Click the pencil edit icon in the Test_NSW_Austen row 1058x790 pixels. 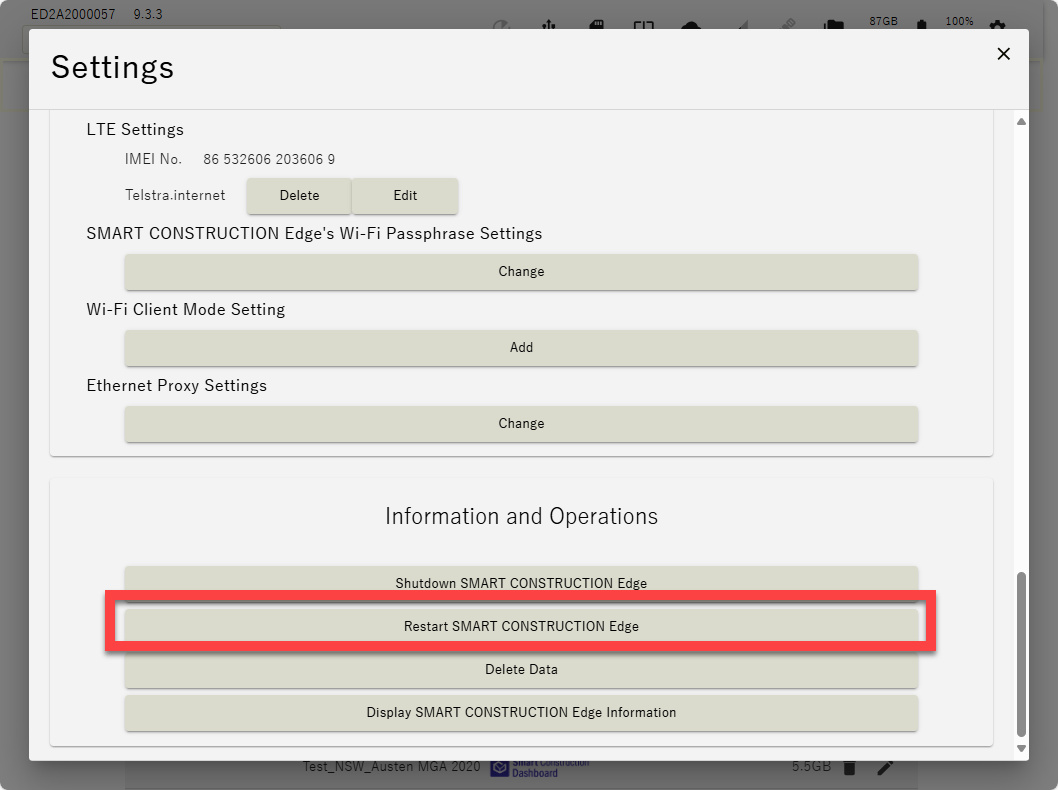(x=885, y=768)
